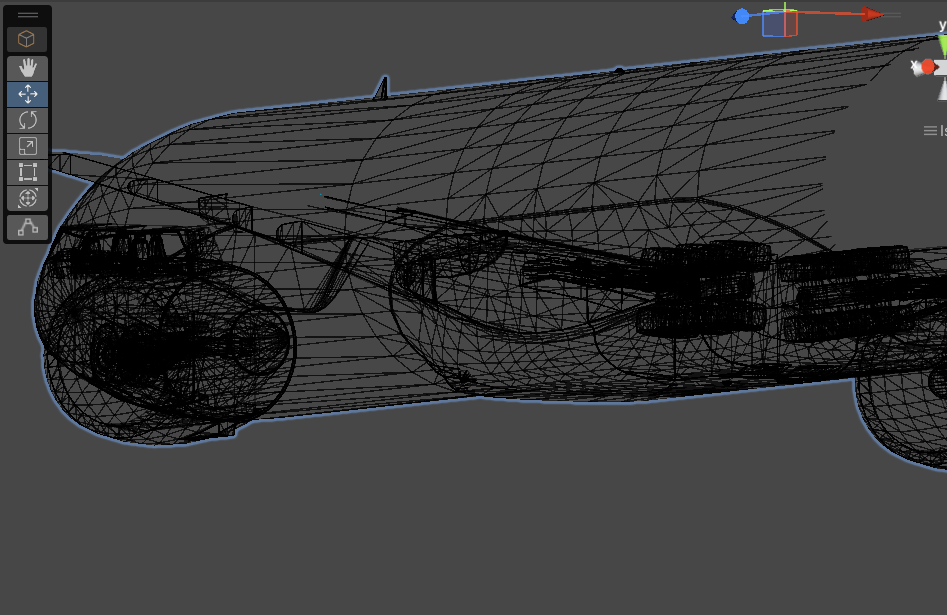
Task: Select the Hand view tool
Action: click(28, 68)
